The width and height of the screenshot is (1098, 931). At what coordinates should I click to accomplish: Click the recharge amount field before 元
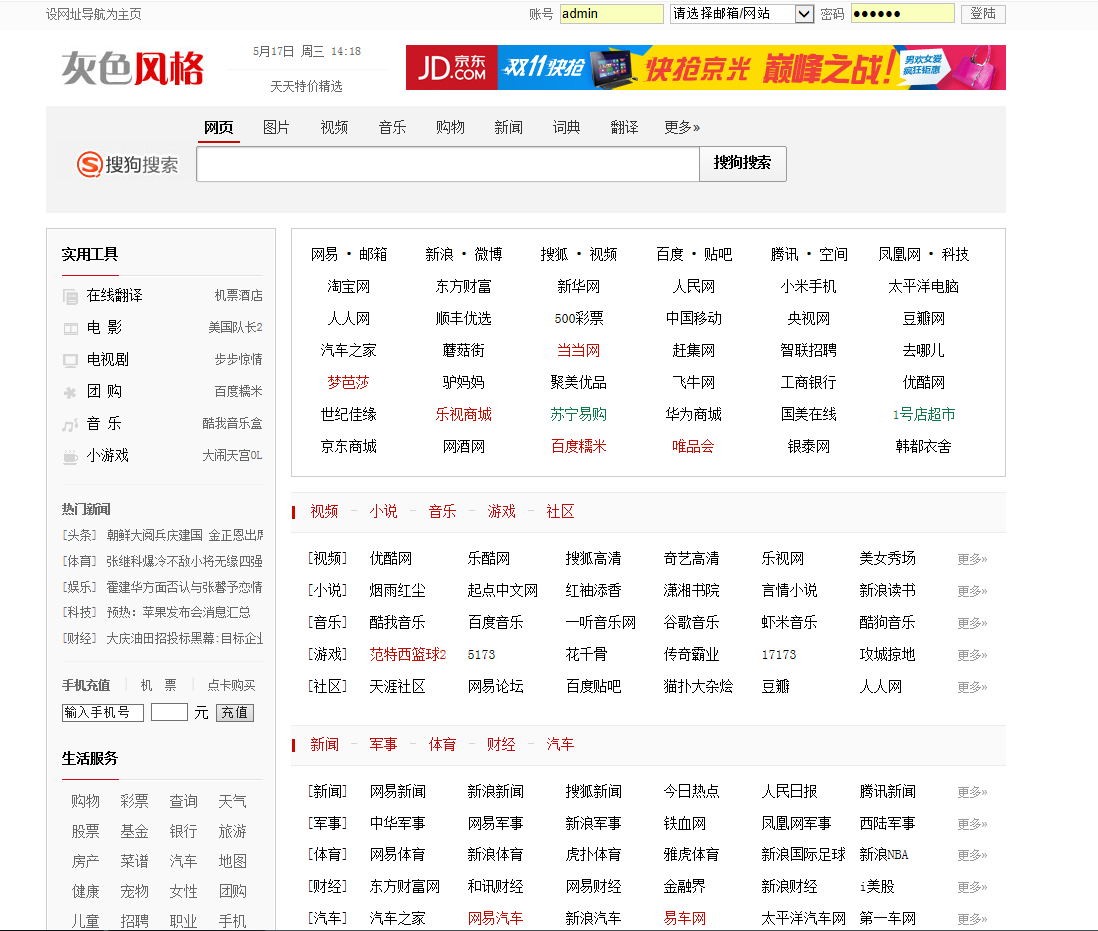[x=169, y=713]
